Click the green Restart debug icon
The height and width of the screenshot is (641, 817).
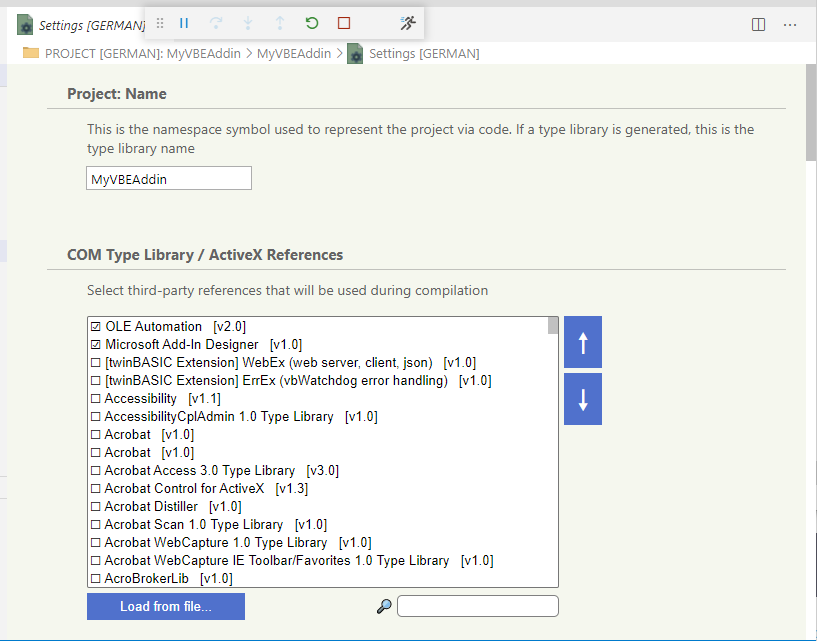(312, 23)
